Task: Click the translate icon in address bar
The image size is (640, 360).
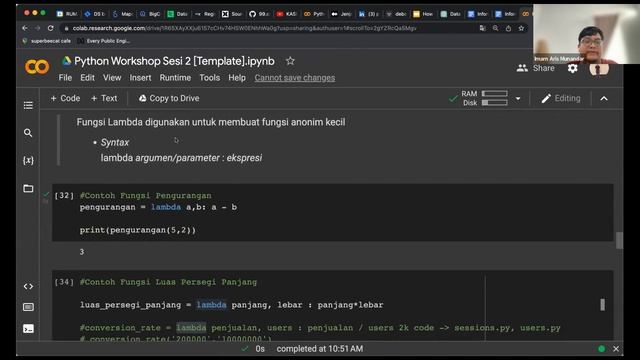Action: coord(482,28)
